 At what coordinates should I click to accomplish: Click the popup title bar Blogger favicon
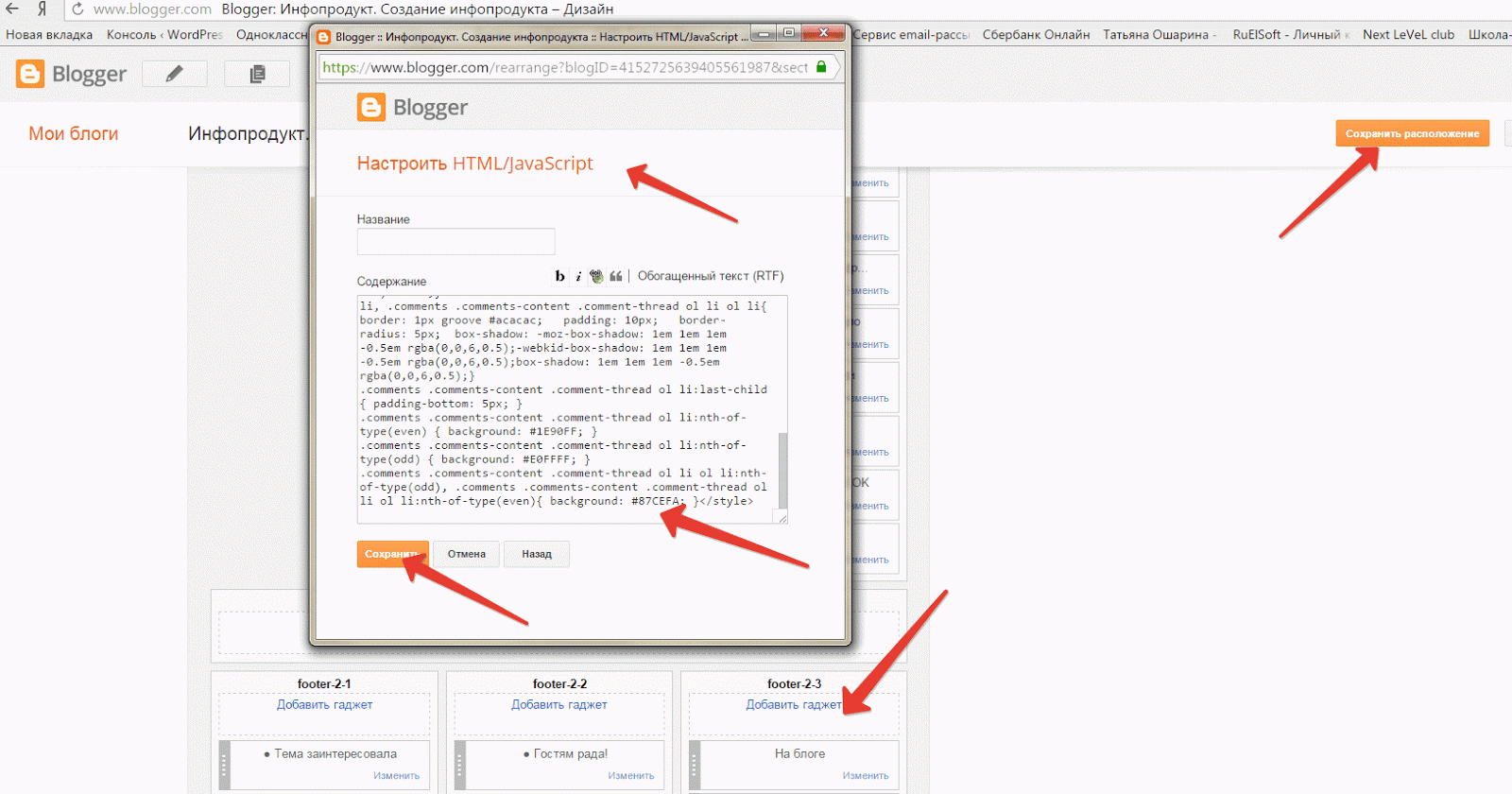pyautogui.click(x=324, y=37)
